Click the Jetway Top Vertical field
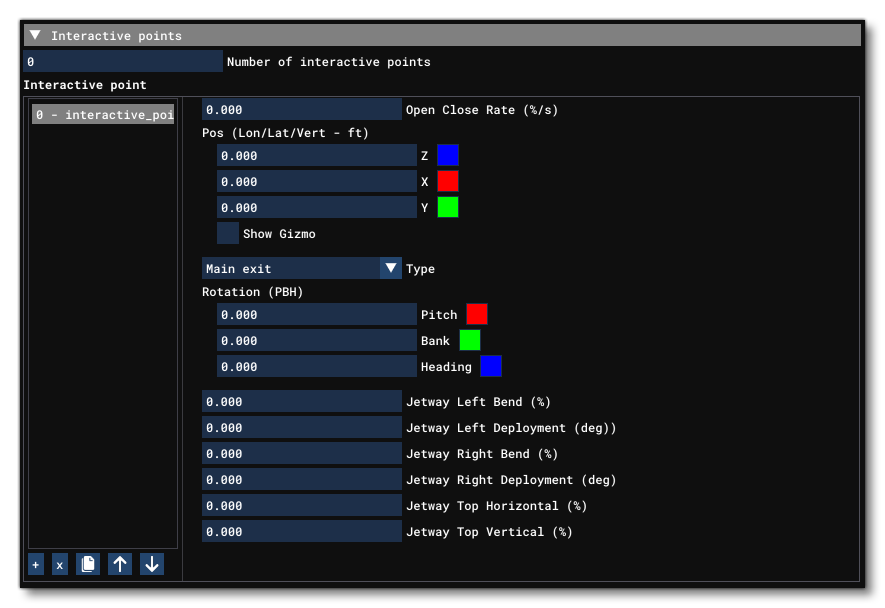Screen dimensions: 885x608 [300, 531]
